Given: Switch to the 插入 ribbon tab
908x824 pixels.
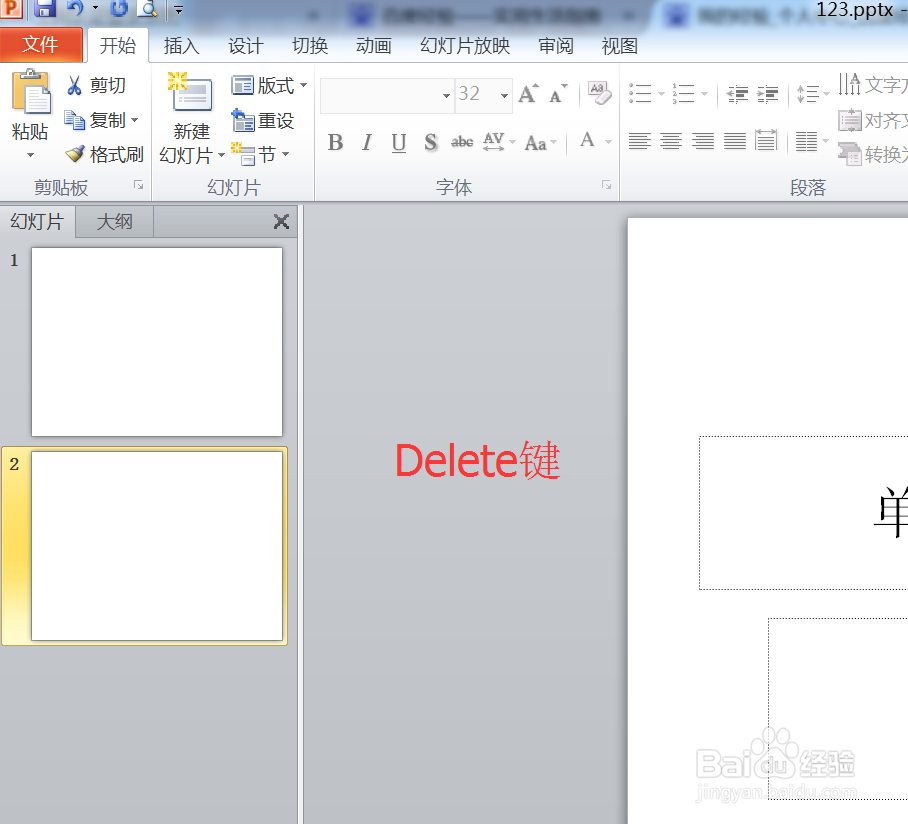Looking at the screenshot, I should coord(181,46).
